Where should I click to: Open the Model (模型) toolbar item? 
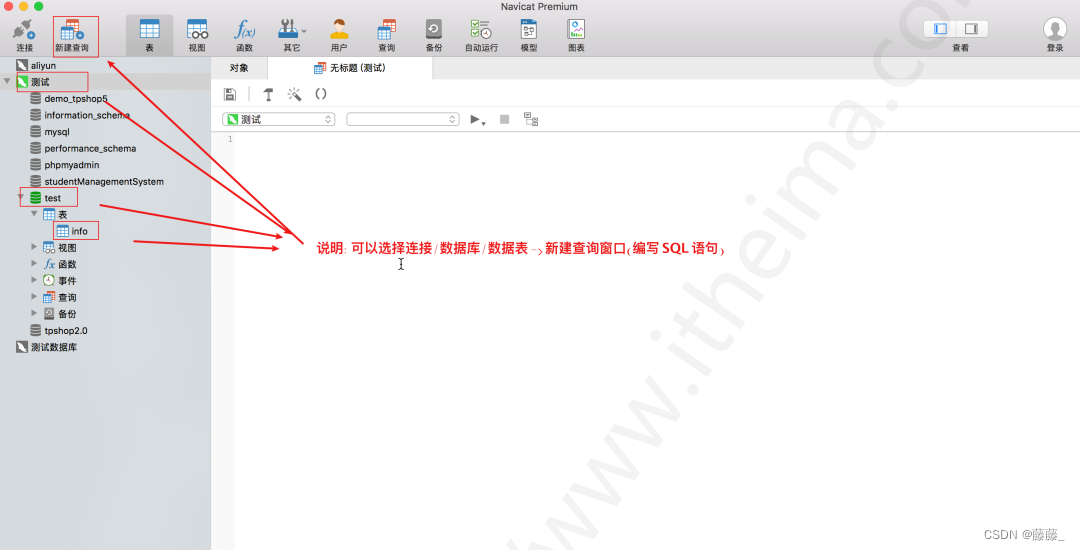[x=529, y=35]
